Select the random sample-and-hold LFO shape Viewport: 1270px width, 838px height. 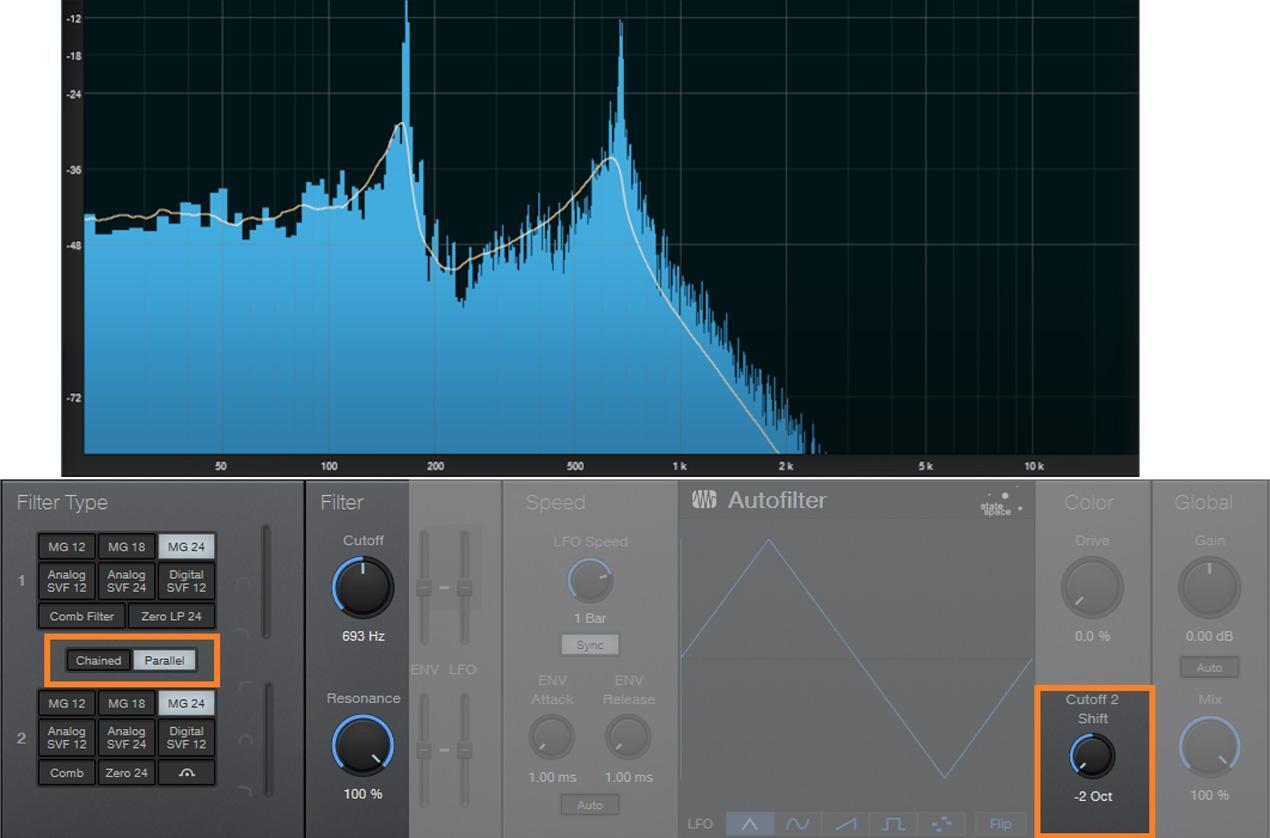pos(943,823)
